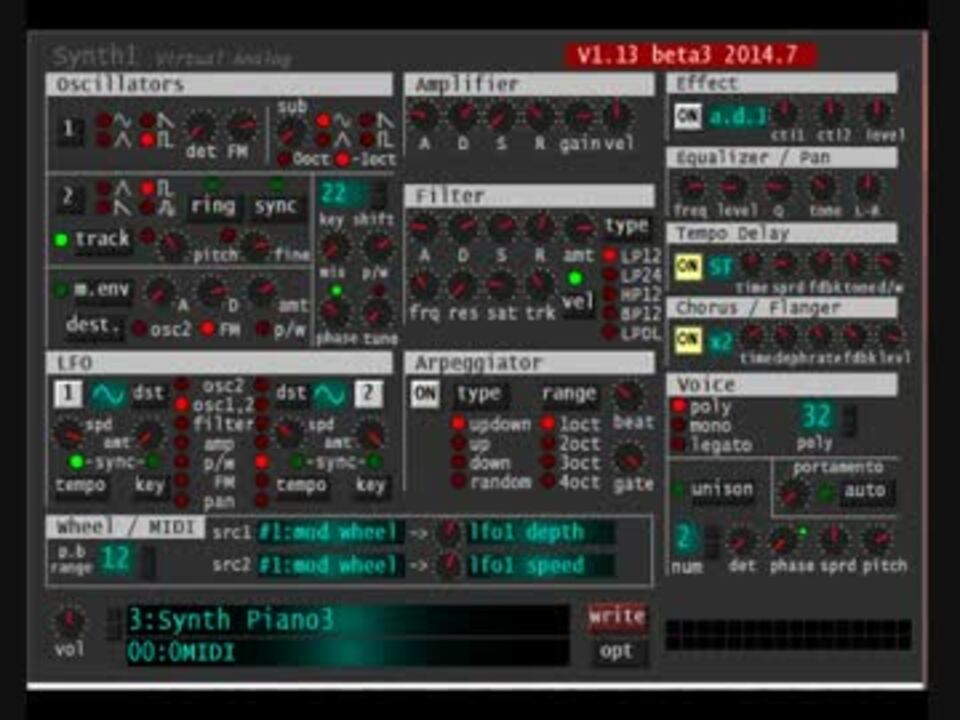Click the filter frq cutoff knob
Screen dimensions: 960x720
click(422, 285)
